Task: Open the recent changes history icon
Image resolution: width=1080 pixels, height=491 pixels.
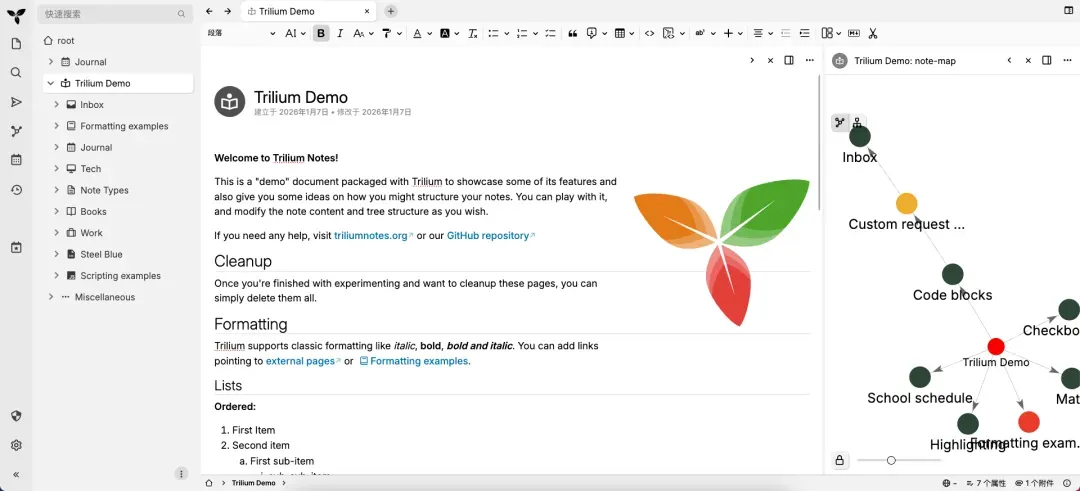Action: 16,190
